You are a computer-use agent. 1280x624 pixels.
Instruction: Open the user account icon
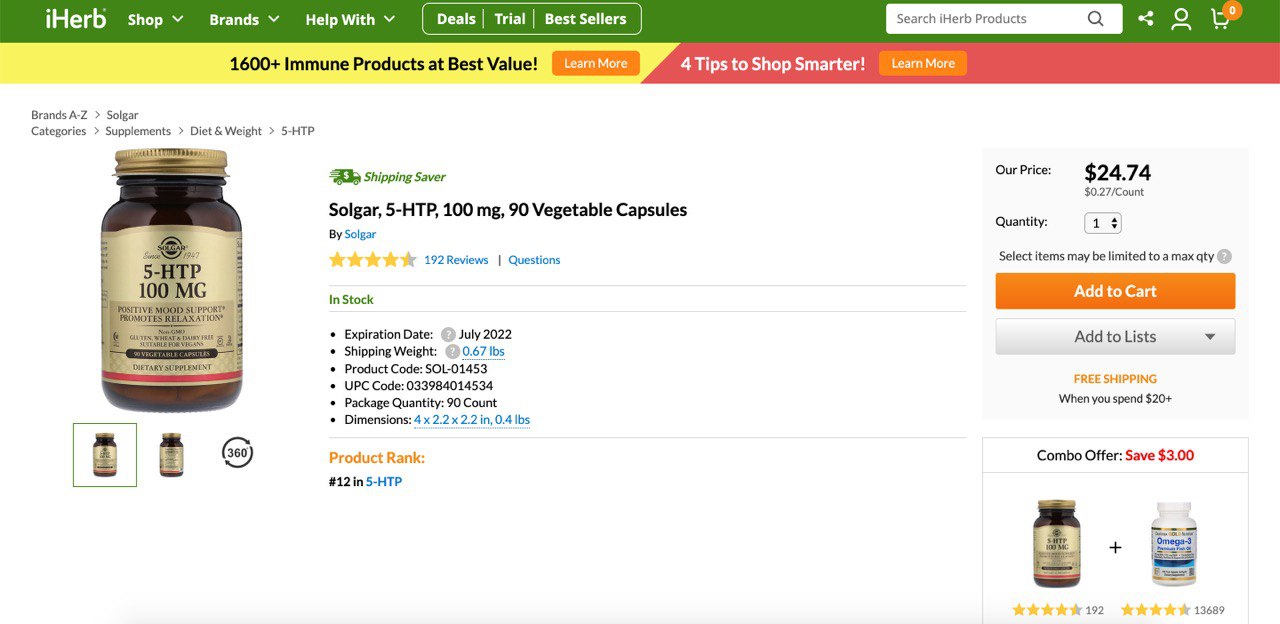click(1181, 19)
